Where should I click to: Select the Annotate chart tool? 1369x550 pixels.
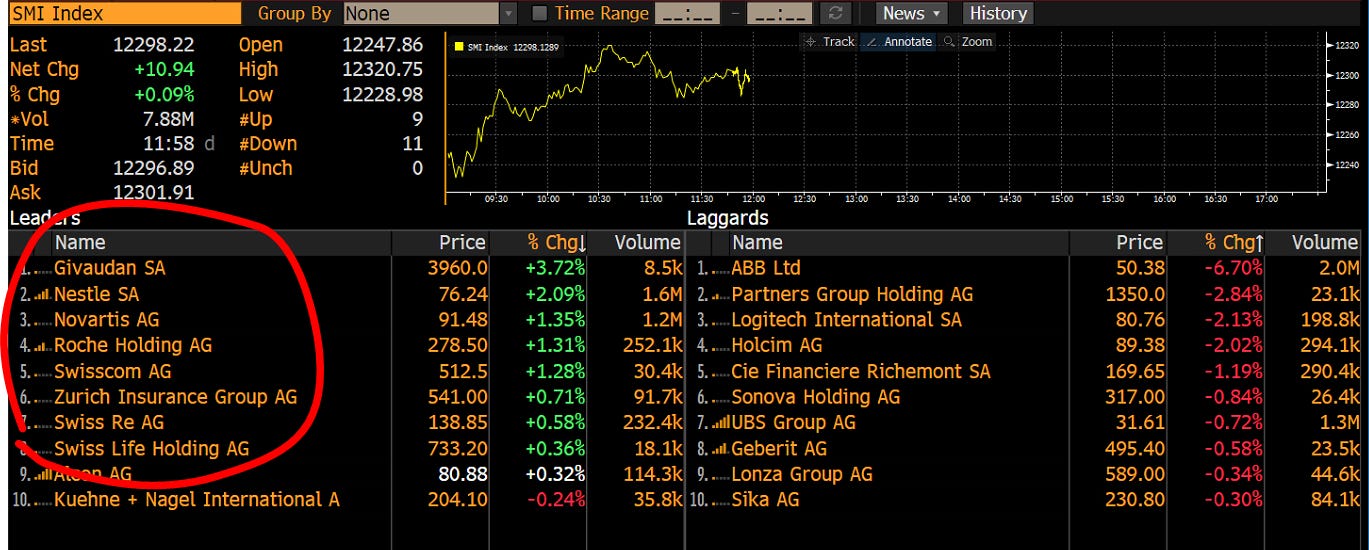[x=898, y=42]
